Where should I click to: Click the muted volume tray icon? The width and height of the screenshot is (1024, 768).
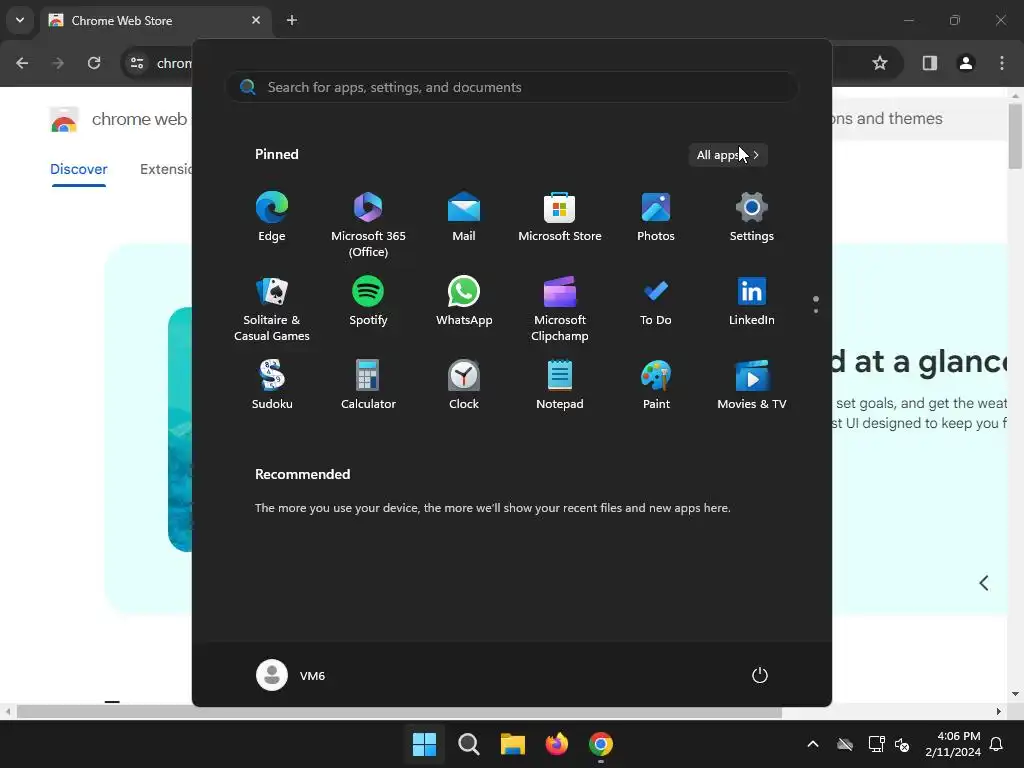902,744
